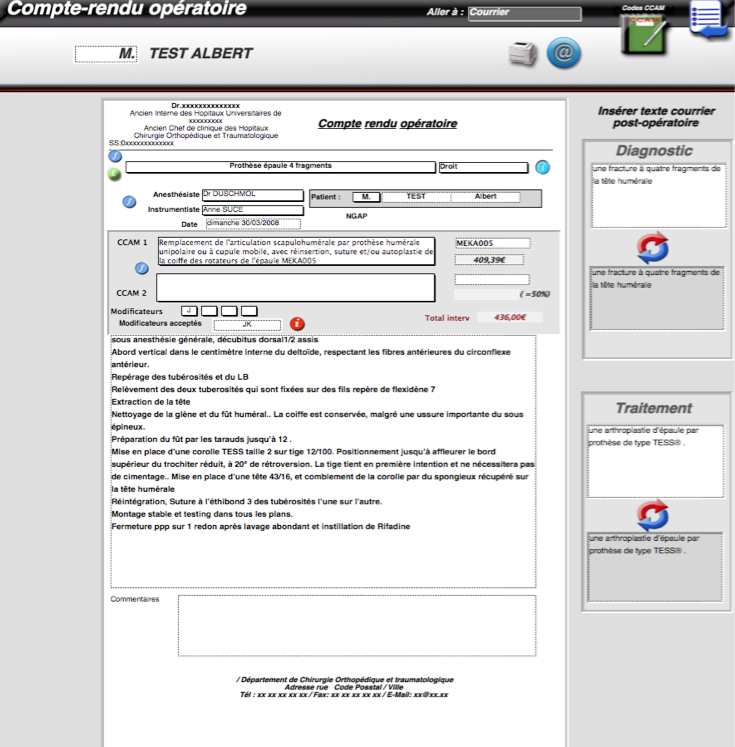
Task: Open the Aller à Courrier dropdown
Action: (x=524, y=13)
